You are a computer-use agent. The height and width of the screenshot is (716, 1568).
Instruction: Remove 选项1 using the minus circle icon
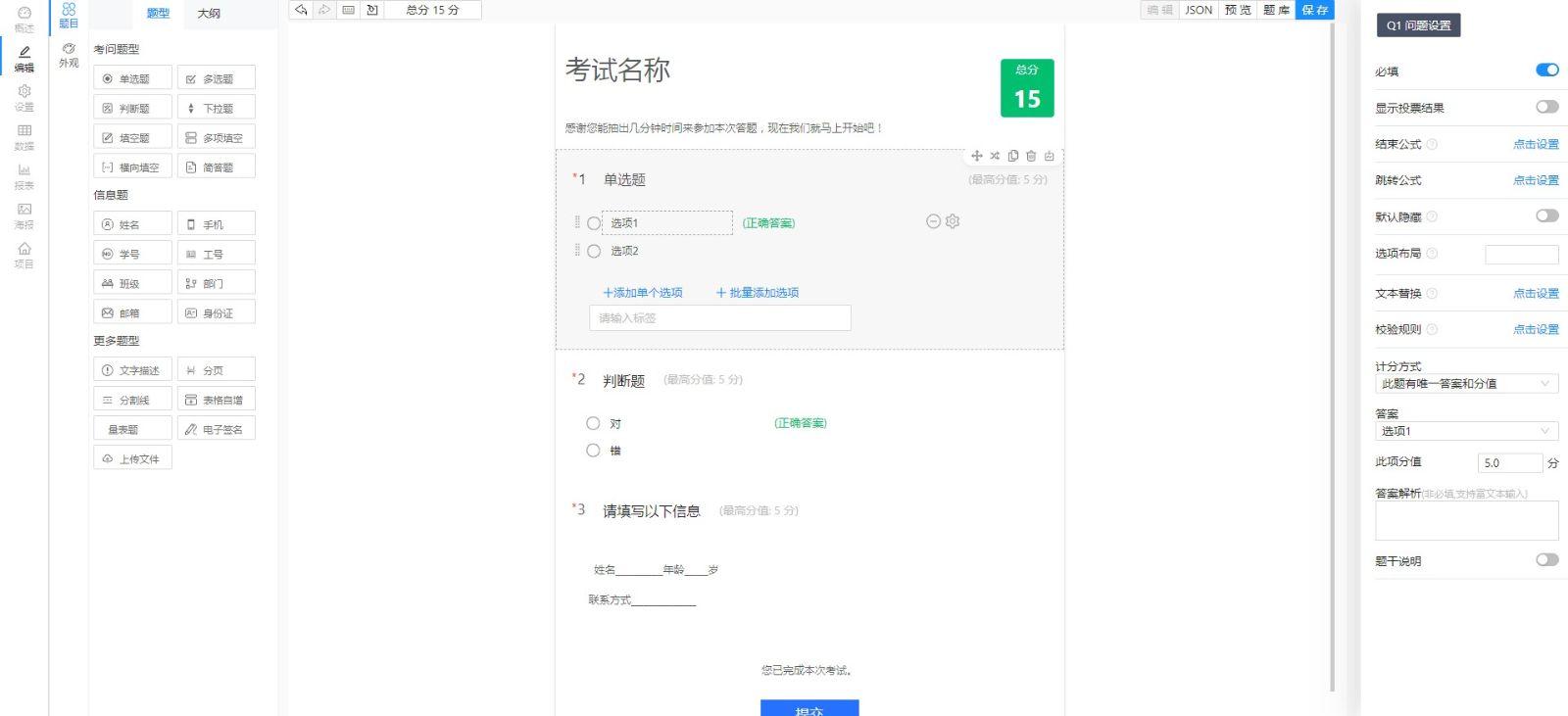(933, 221)
